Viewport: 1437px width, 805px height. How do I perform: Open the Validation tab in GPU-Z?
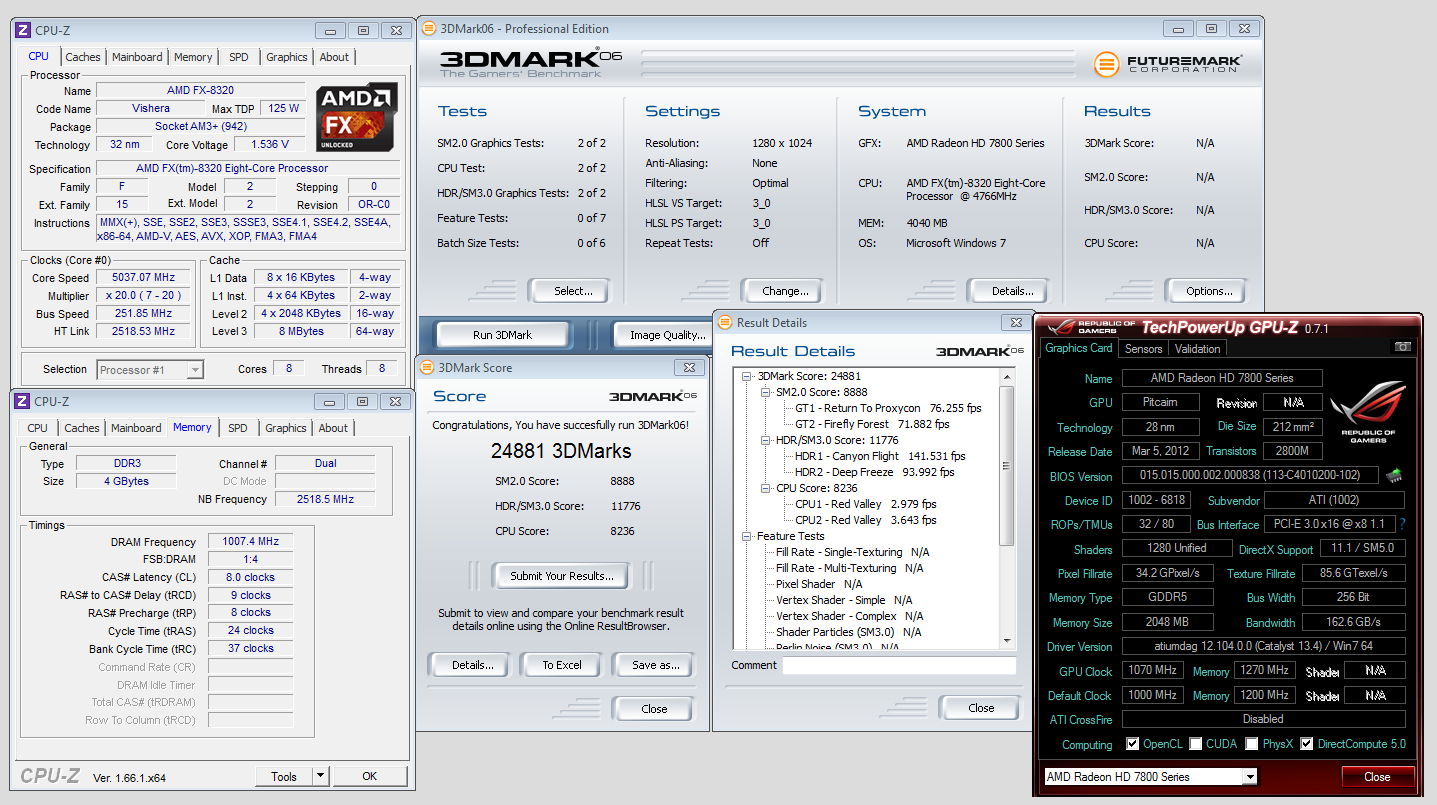[1197, 349]
